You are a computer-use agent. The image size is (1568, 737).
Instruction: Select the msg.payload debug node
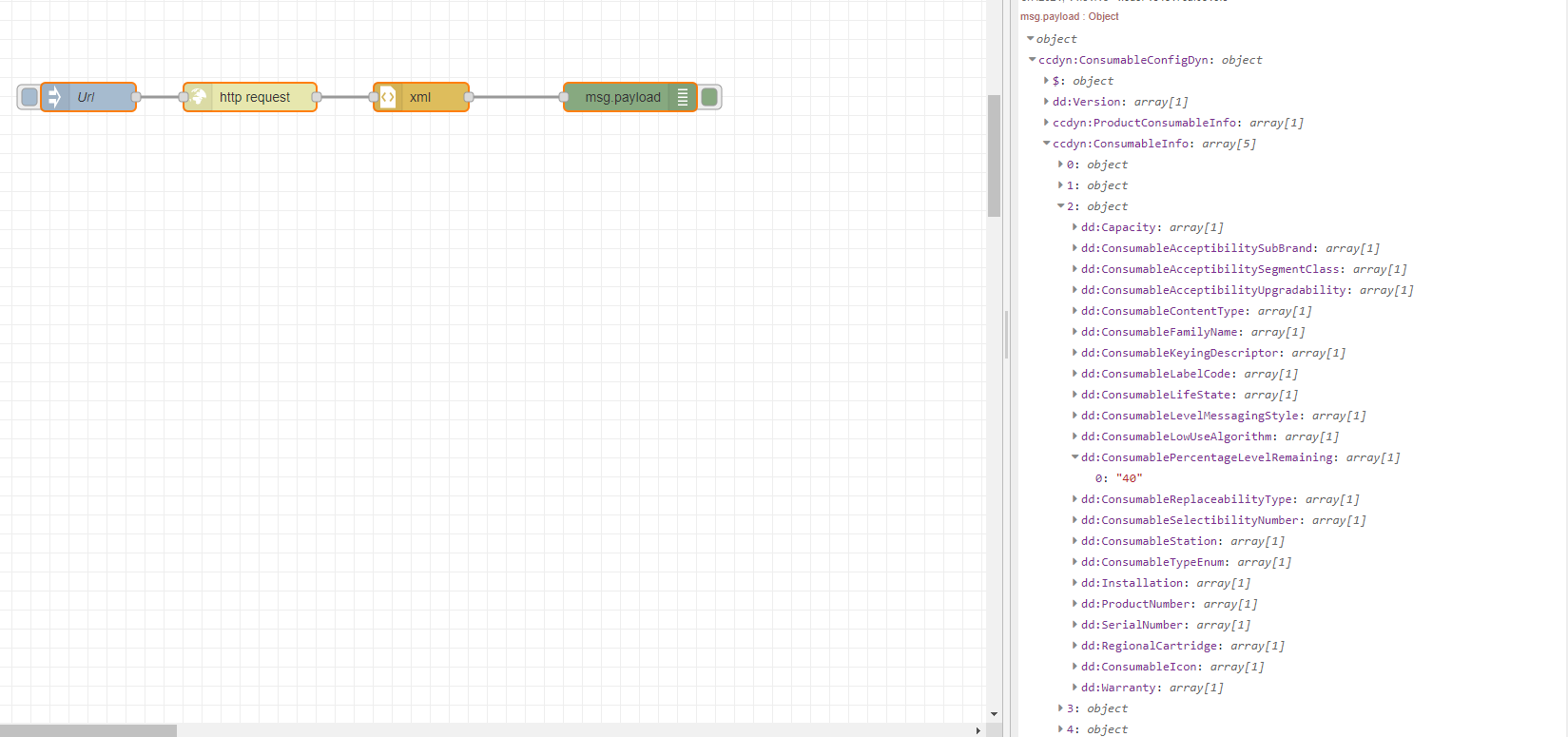click(x=629, y=97)
